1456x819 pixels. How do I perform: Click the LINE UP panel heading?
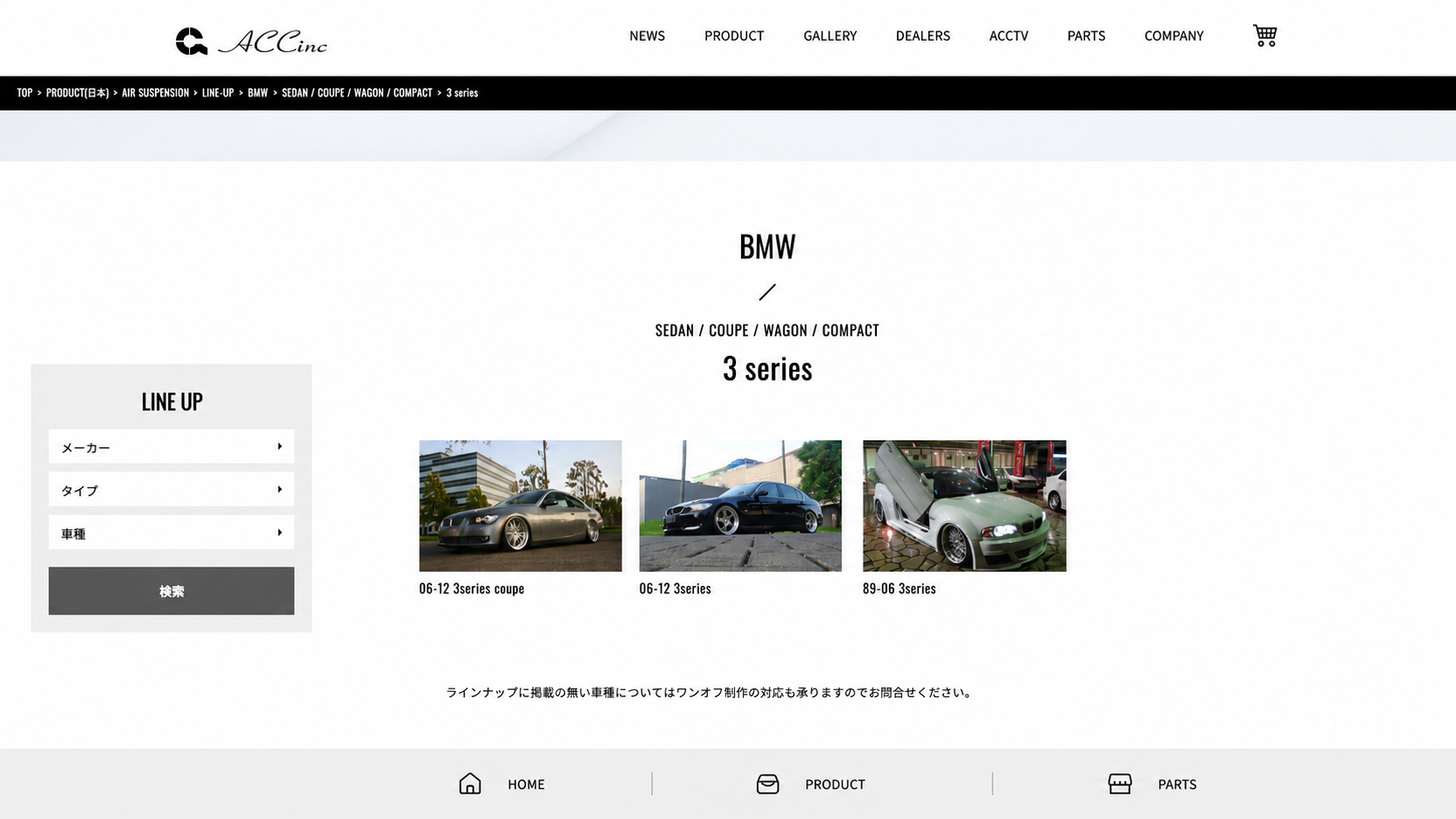[x=172, y=401]
